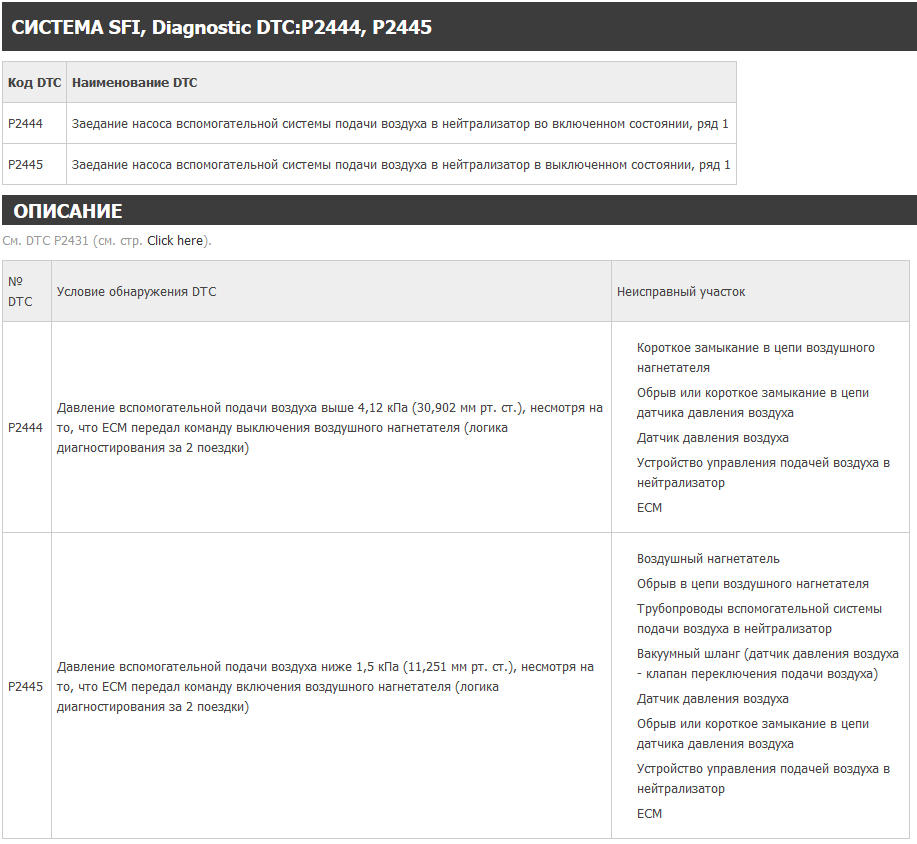Click the 'Условие обнаружения DTC' column header

click(136, 291)
